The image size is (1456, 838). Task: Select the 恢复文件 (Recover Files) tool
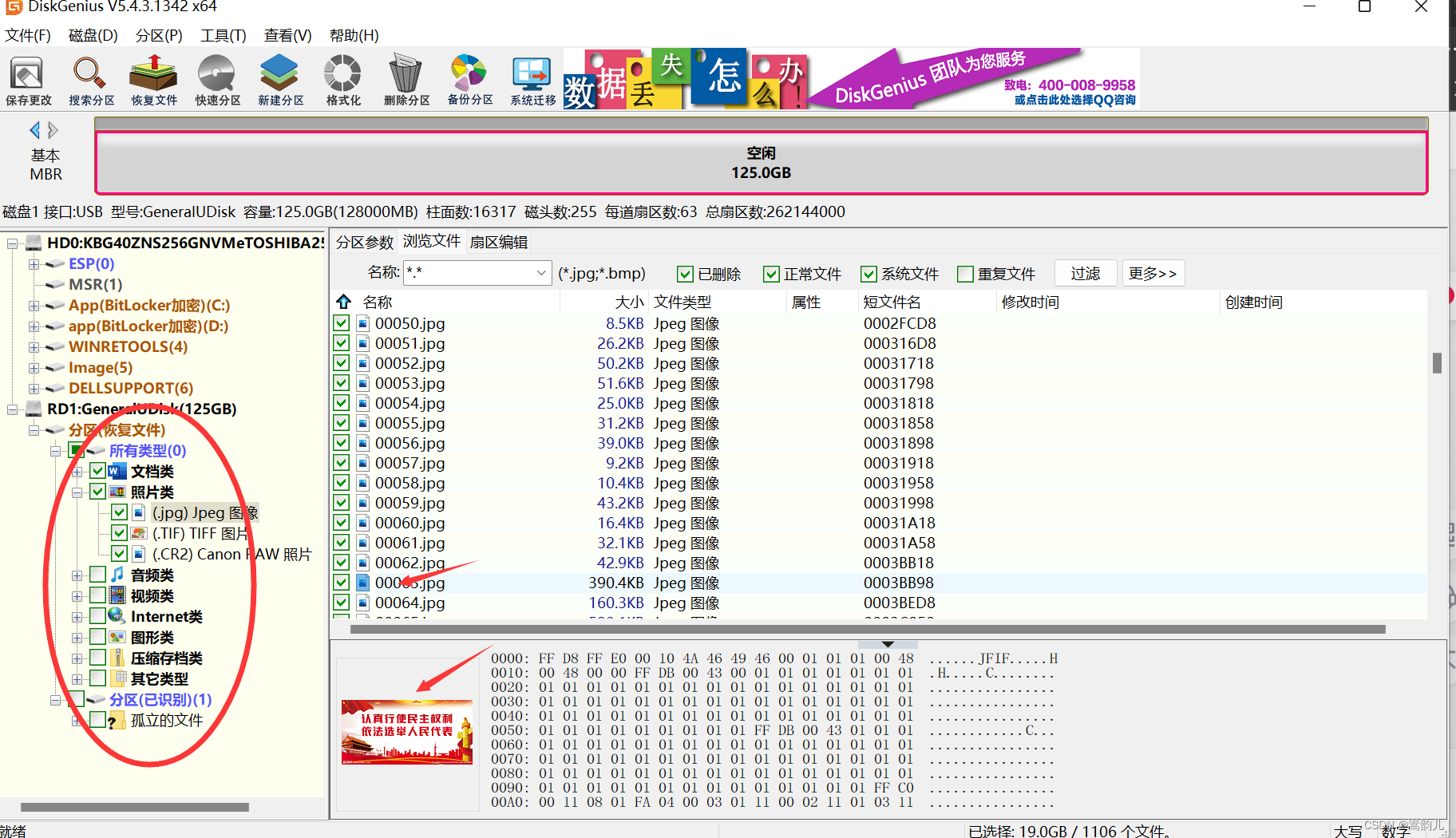point(153,78)
